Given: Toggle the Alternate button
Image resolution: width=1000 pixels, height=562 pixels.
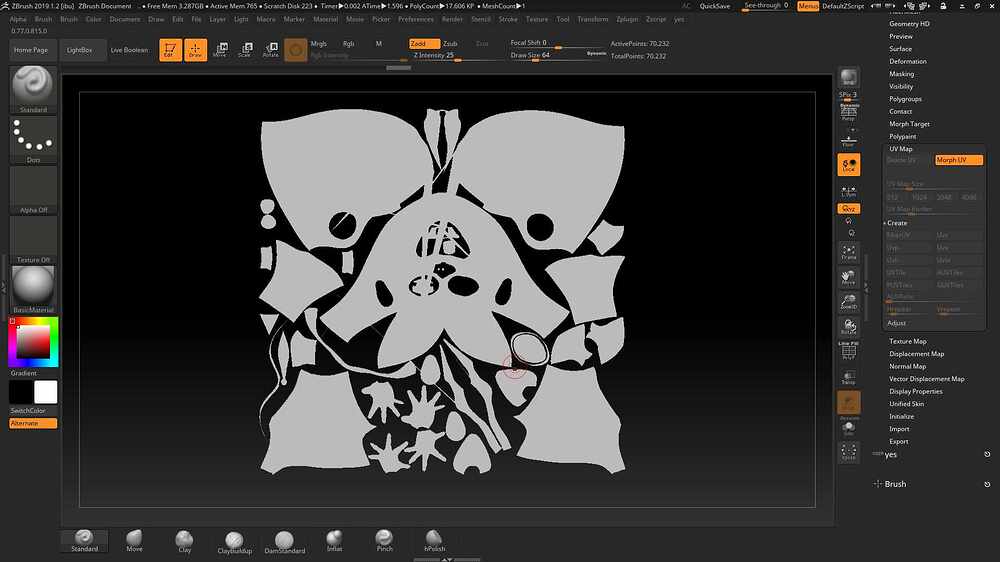Looking at the screenshot, I should (33, 424).
